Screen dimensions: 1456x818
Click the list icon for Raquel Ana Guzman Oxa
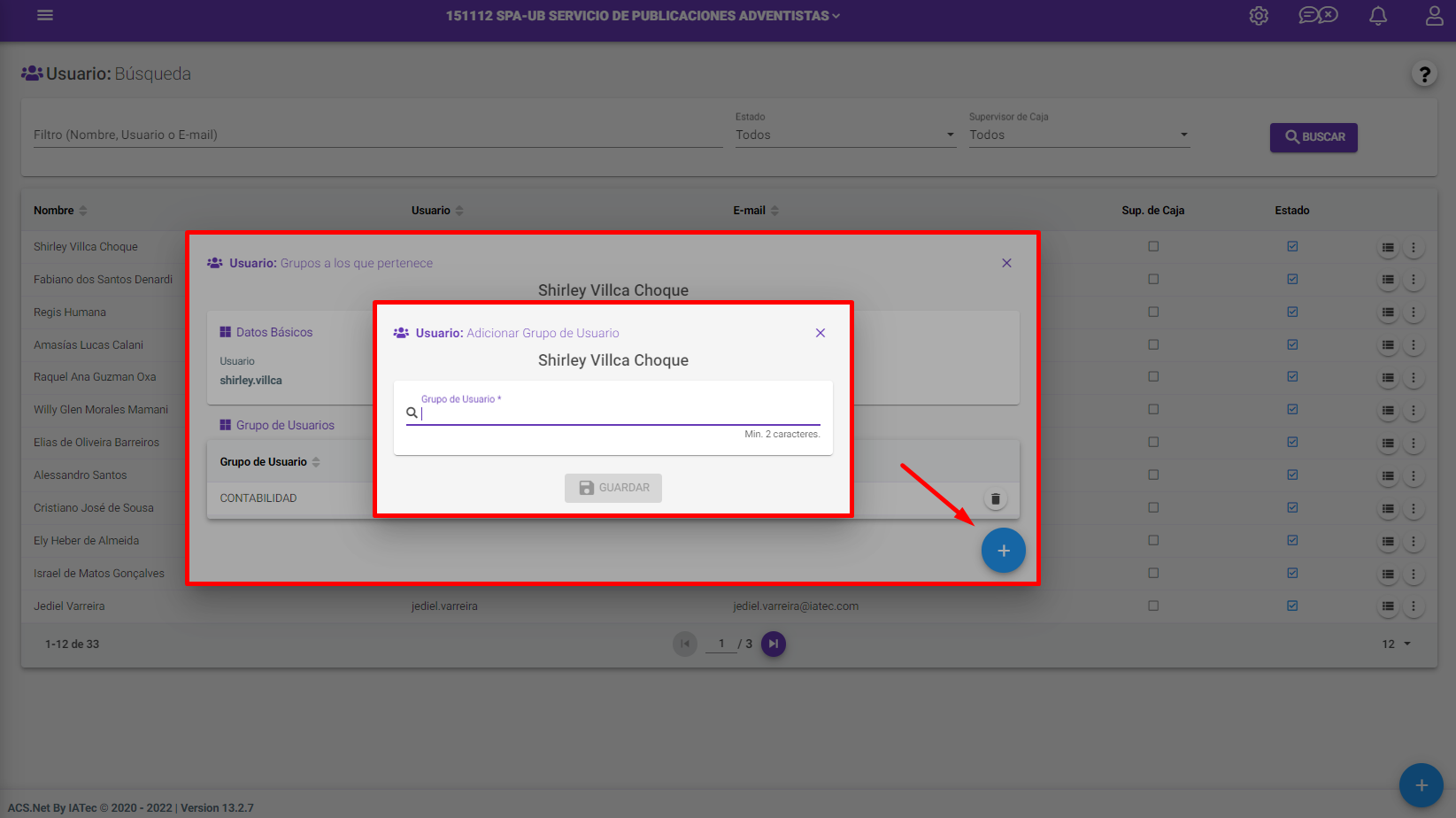tap(1388, 378)
